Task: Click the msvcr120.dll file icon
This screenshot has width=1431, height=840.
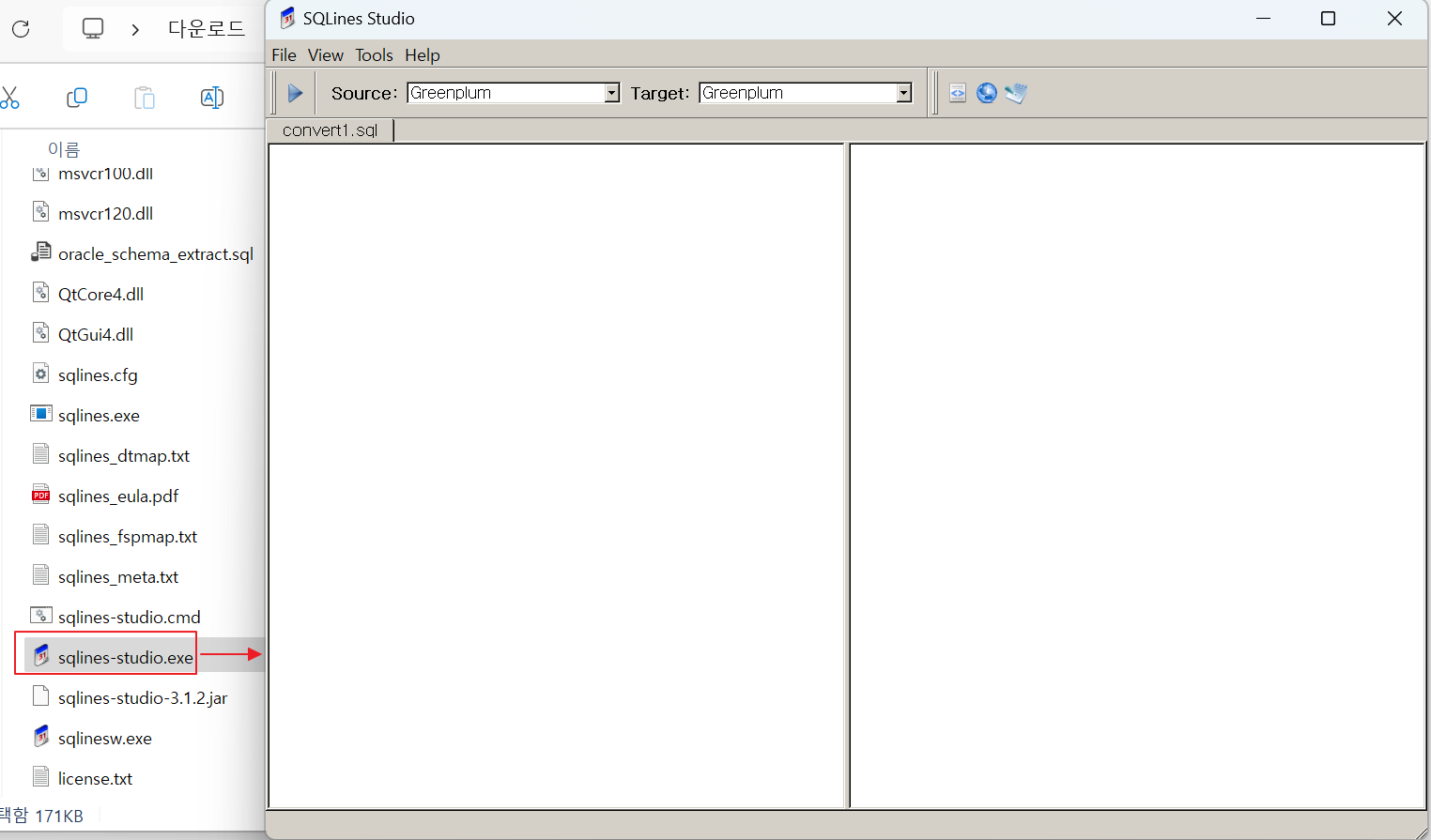Action: 41,212
